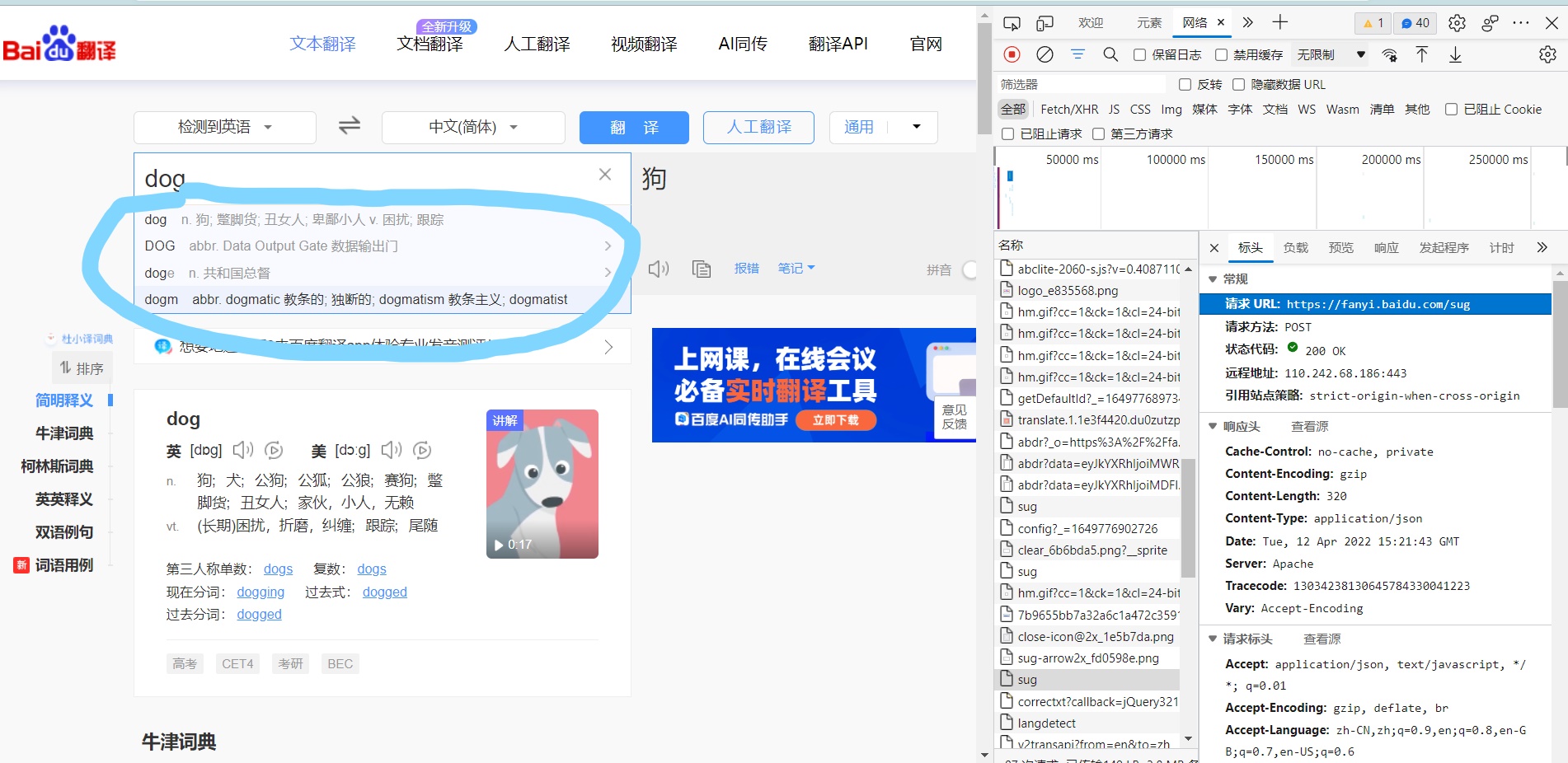The image size is (1568, 763).
Task: Open 通用 domain dropdown
Action: (883, 127)
